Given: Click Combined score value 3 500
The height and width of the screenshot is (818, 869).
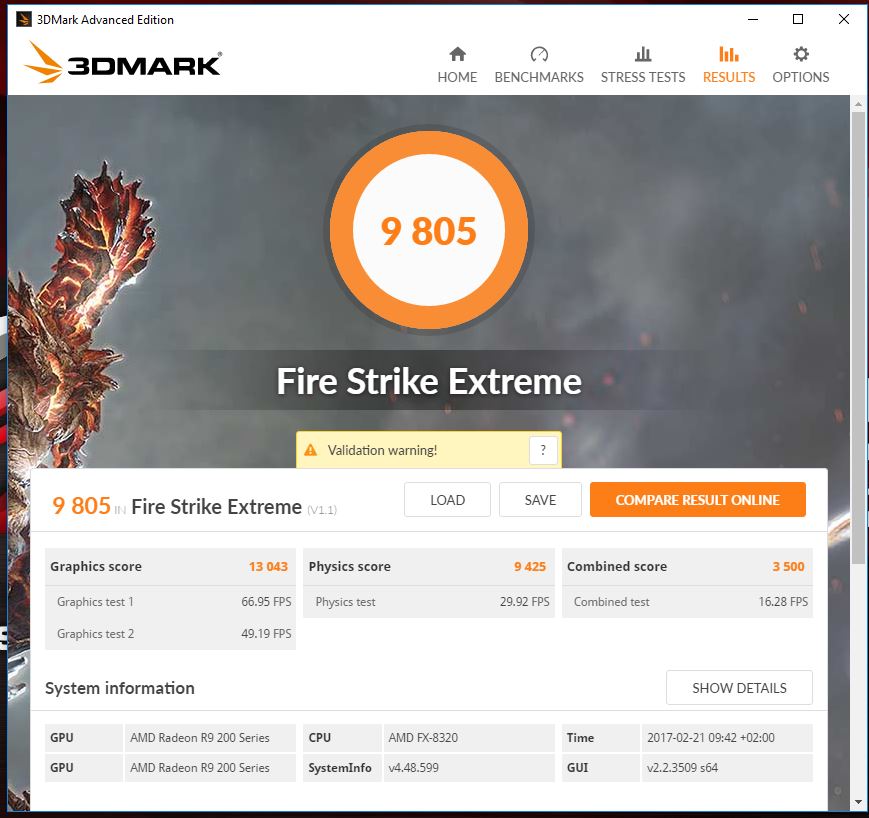Looking at the screenshot, I should 788,566.
